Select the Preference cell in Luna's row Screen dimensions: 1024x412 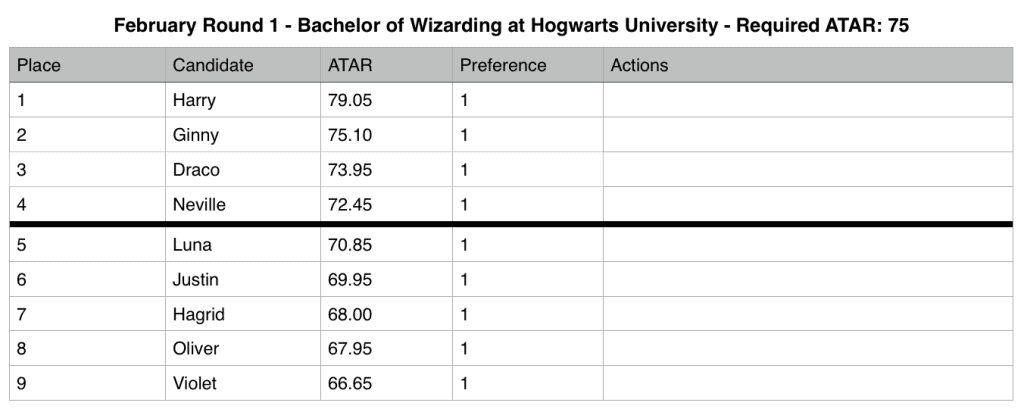[527, 245]
